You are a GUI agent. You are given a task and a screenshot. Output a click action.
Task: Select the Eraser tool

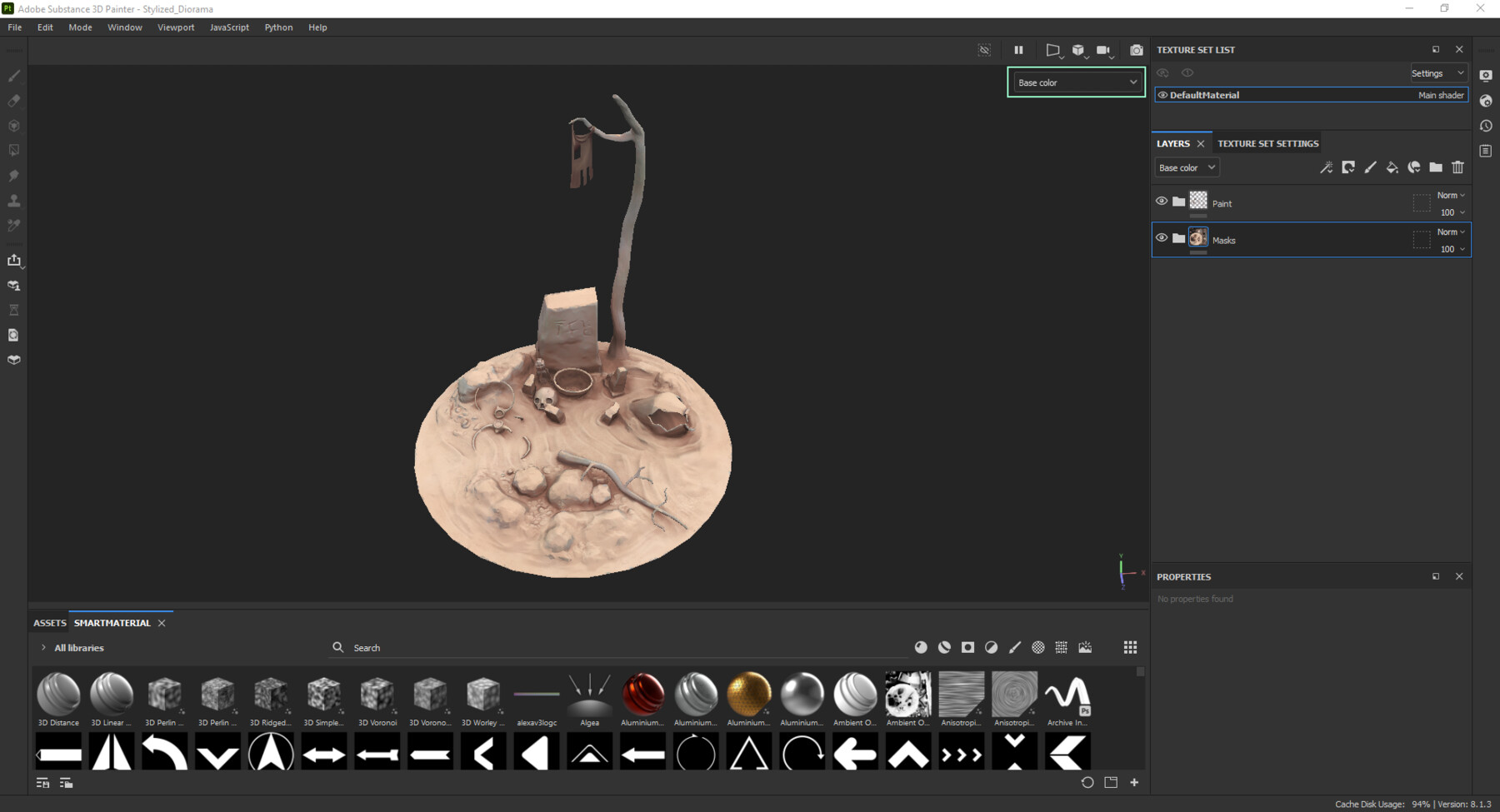tap(13, 101)
